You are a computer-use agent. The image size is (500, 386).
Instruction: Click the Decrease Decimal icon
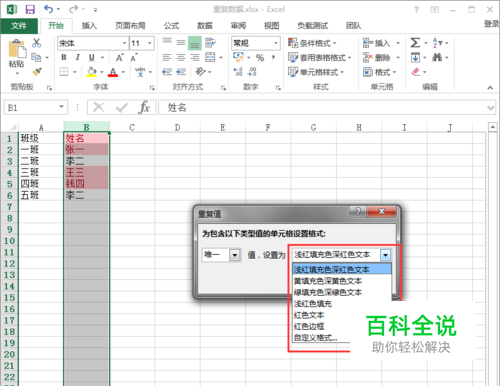(x=252, y=72)
